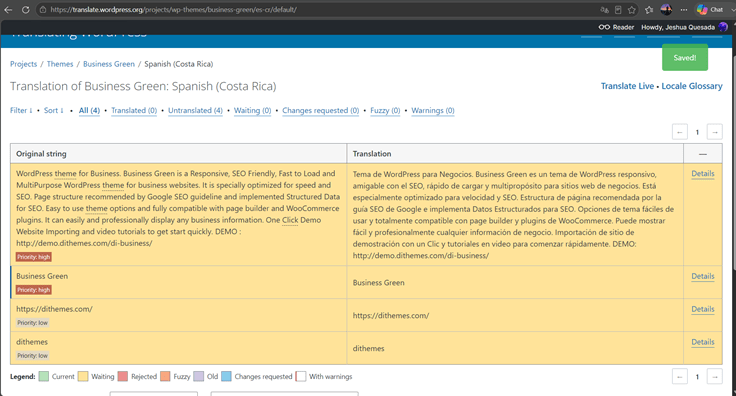Dismiss the green Saved! notification
Screen dimensions: 736x396
point(685,58)
